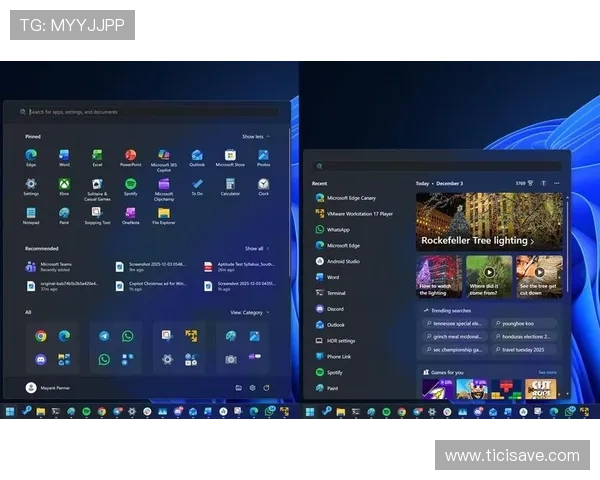Click the power icon beside the user profile
Image resolution: width=600 pixels, height=480 pixels.
[x=266, y=388]
